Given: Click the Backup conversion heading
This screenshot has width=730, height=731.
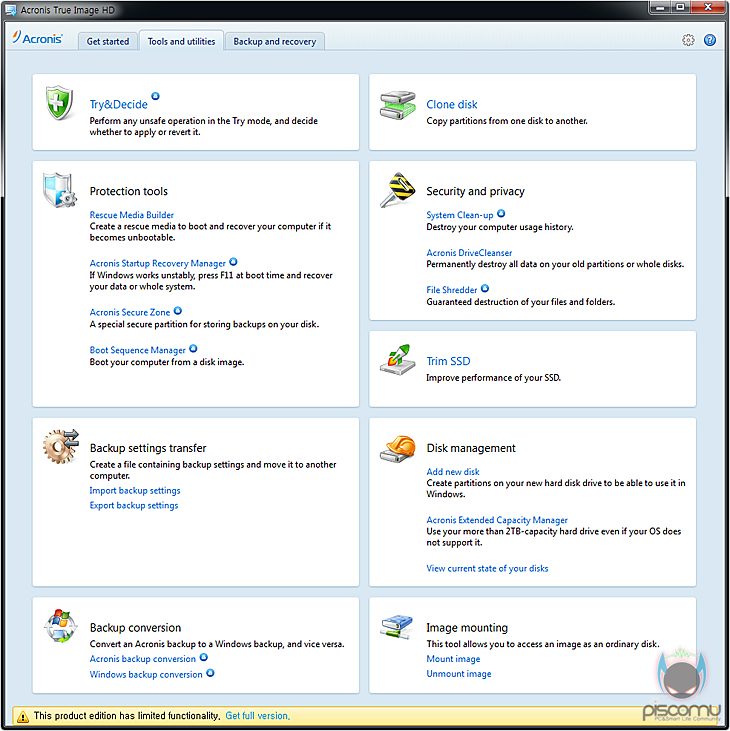Looking at the screenshot, I should coord(135,628).
